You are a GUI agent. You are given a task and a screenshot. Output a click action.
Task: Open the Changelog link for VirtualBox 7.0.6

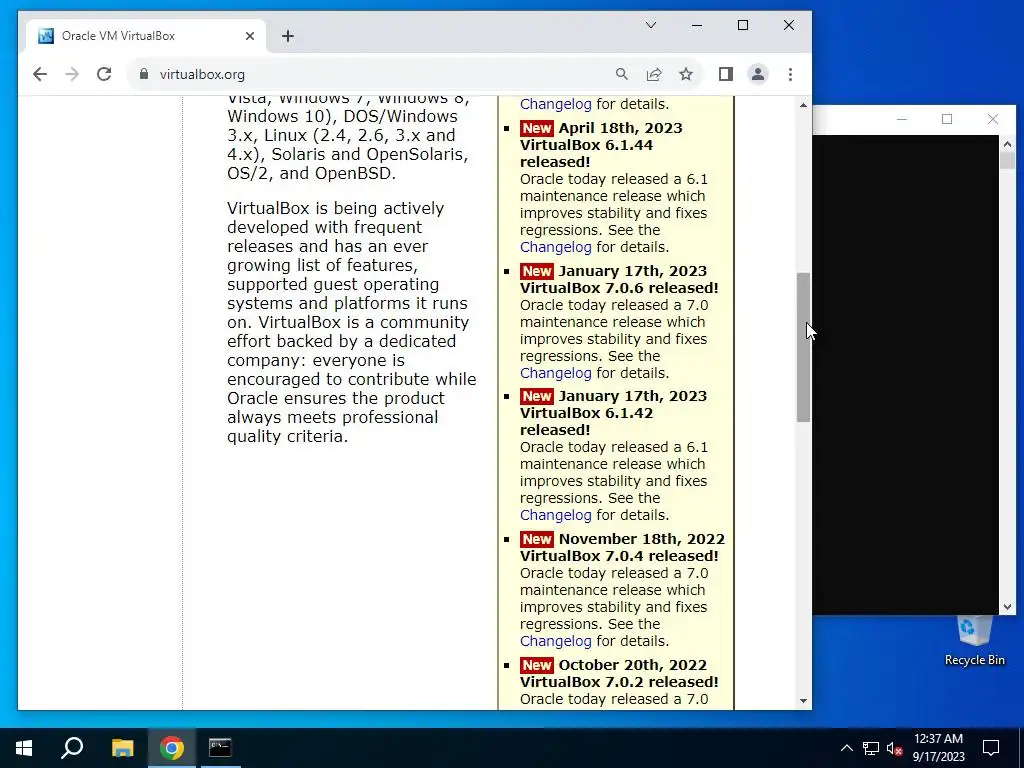[556, 373]
